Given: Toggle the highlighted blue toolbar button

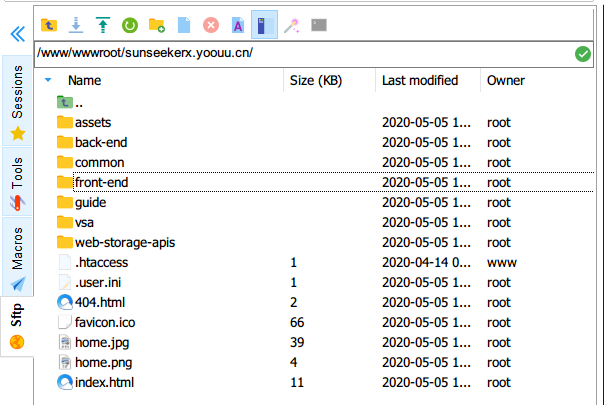Looking at the screenshot, I should point(264,23).
